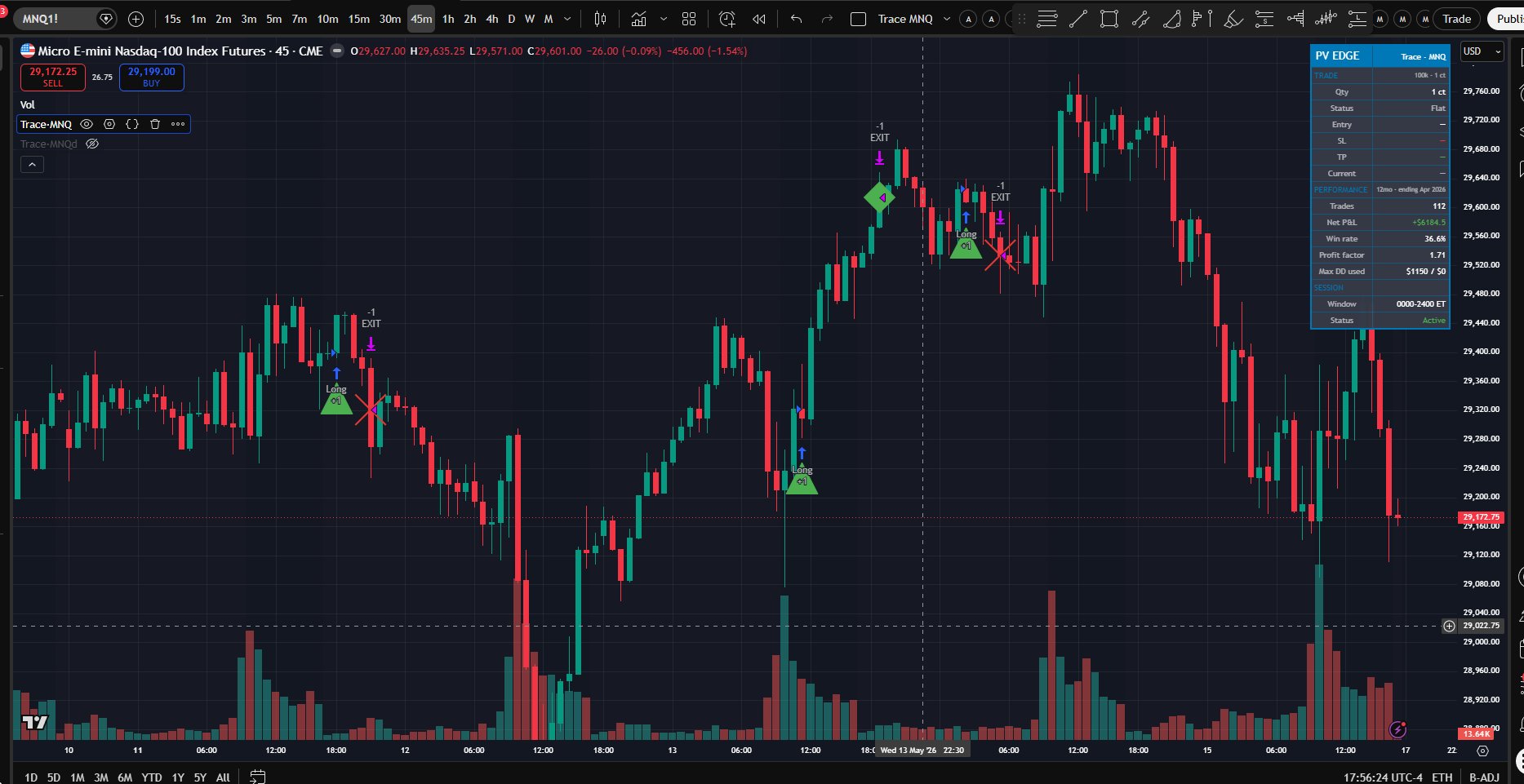The width and height of the screenshot is (1524, 784).
Task: Redo the chart action
Action: point(827,19)
